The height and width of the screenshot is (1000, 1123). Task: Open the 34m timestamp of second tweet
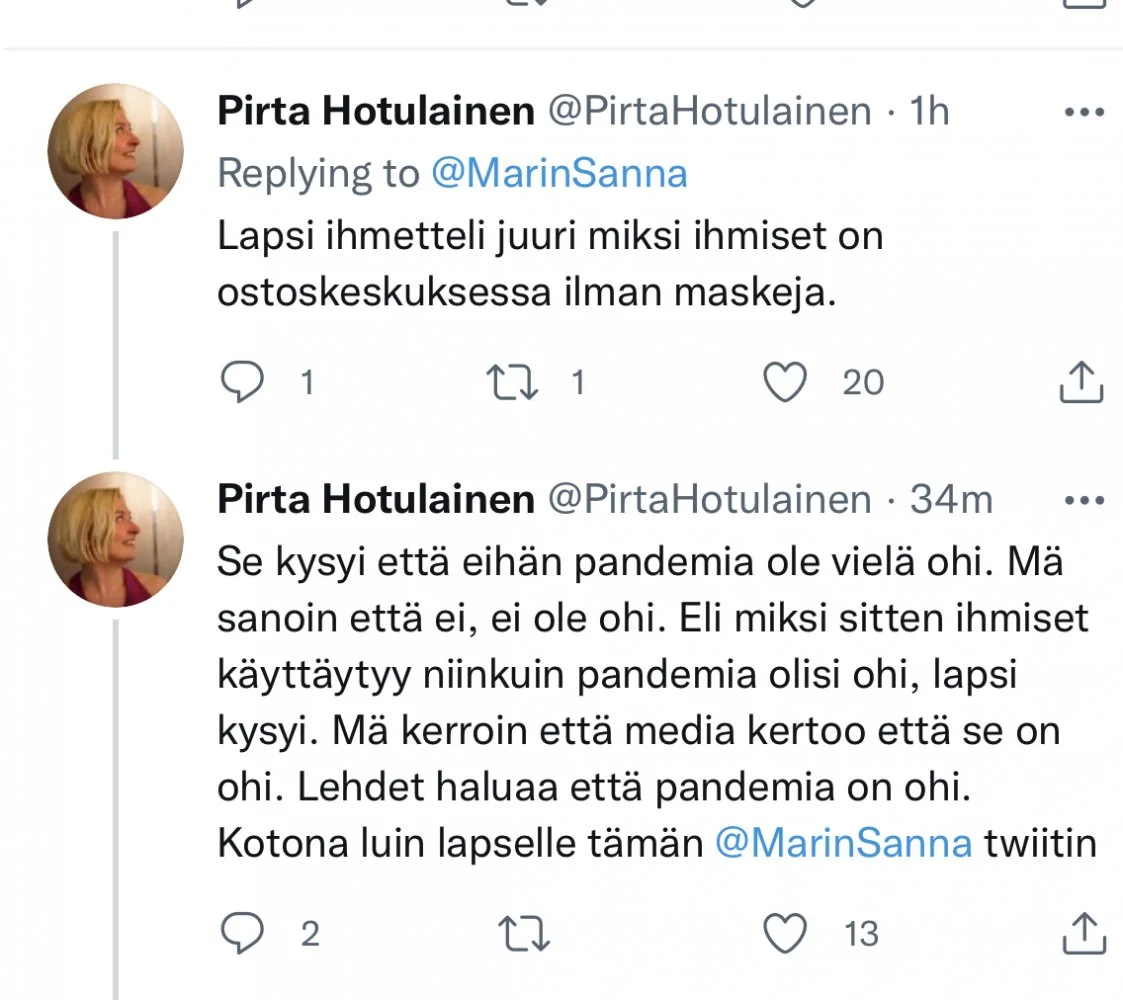951,499
